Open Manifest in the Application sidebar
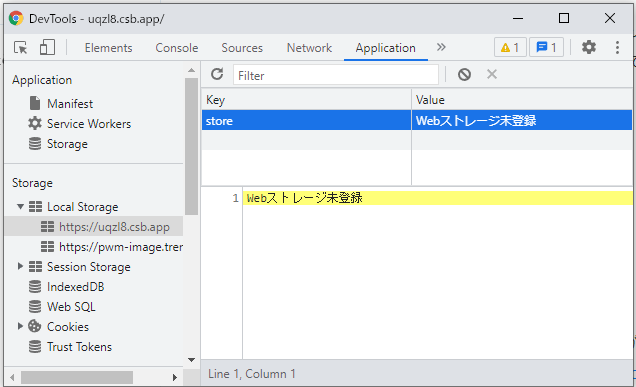Viewport: 636px width, 387px height. pyautogui.click(x=70, y=104)
